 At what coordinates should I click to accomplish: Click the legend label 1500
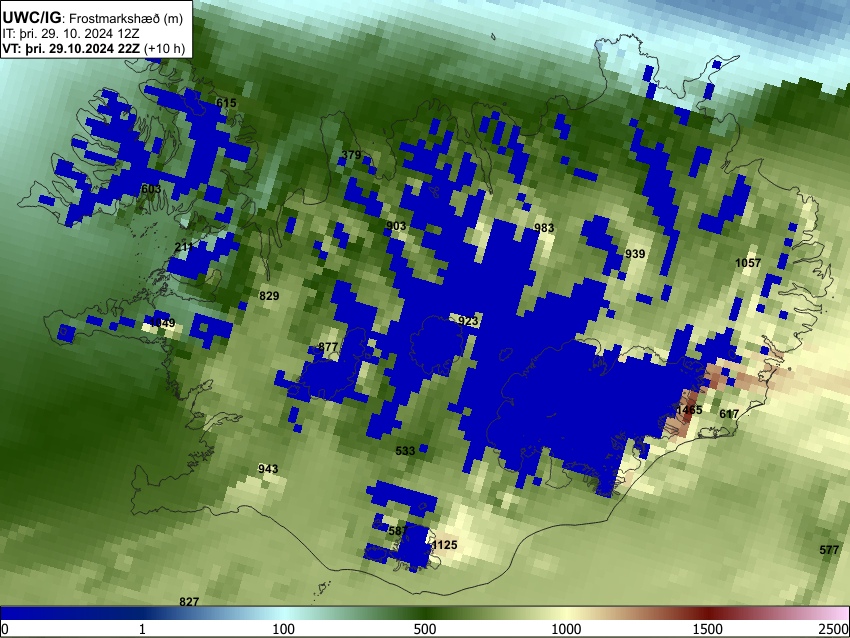tap(708, 629)
